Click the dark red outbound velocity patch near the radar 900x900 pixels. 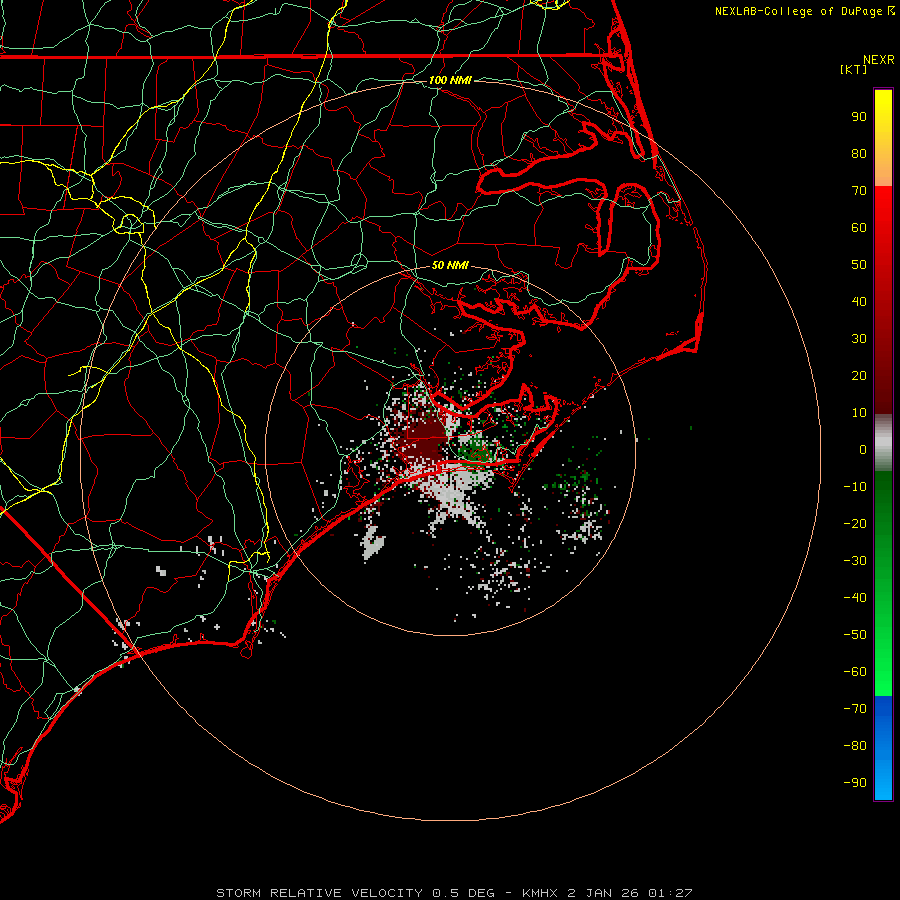point(426,441)
